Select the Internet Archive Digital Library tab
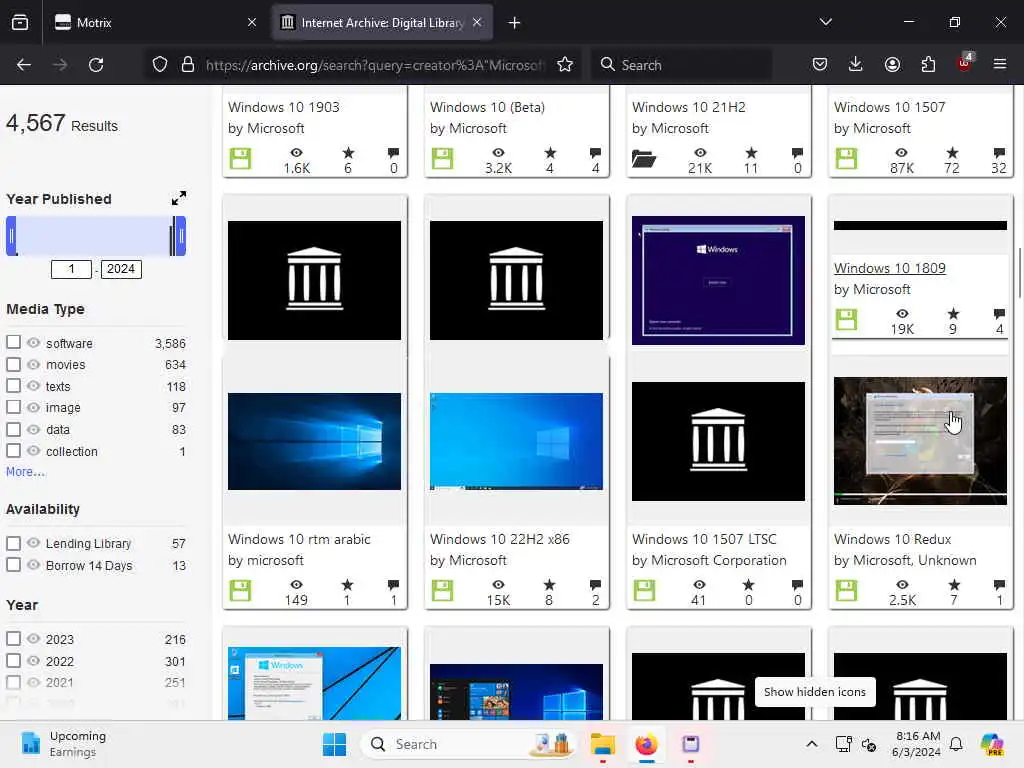This screenshot has height=768, width=1024. coord(382,23)
